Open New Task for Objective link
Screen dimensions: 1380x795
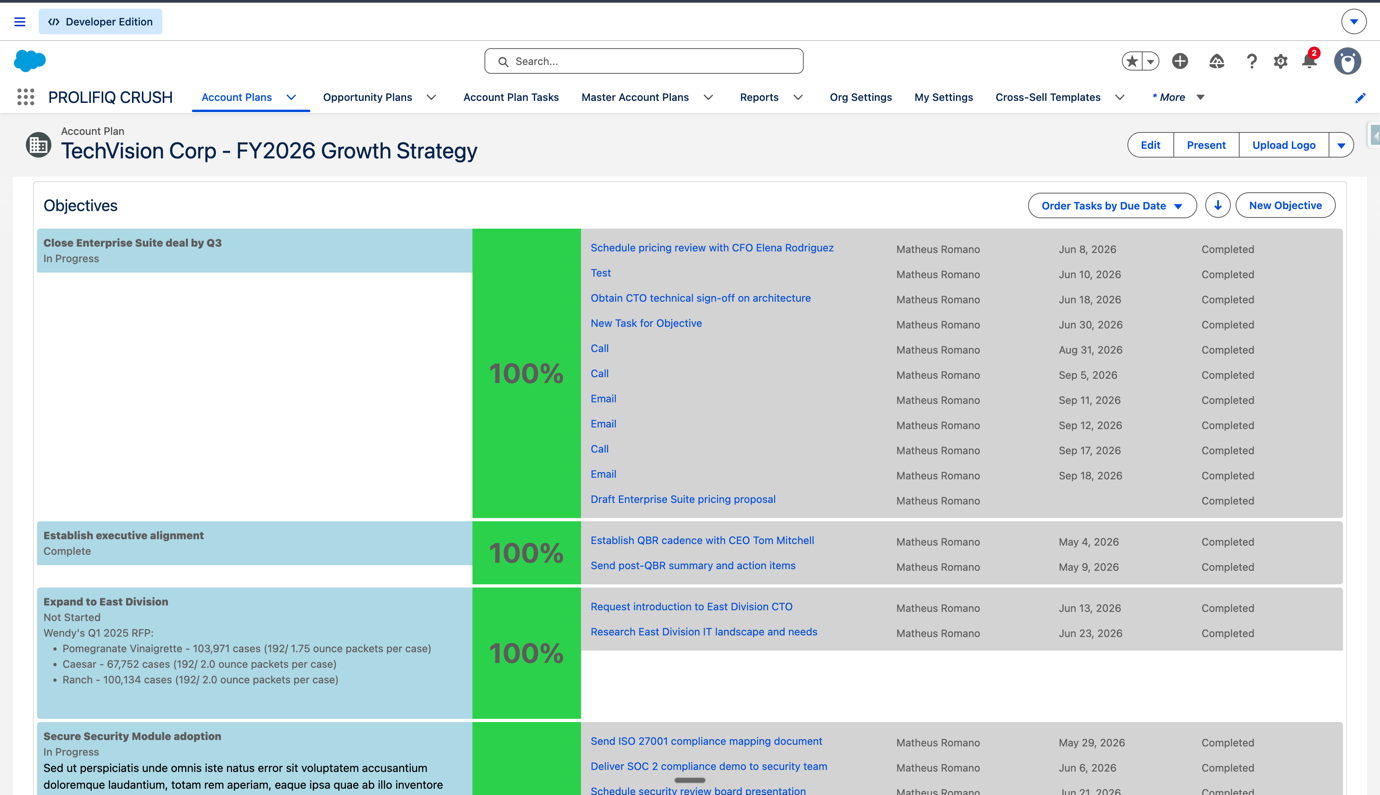(x=646, y=323)
